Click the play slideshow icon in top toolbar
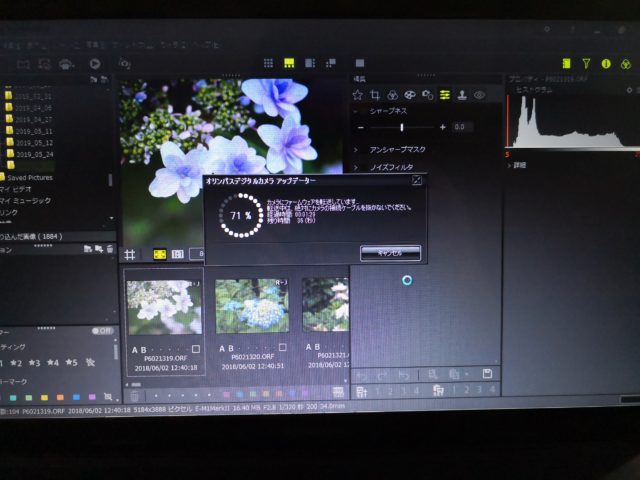Viewport: 640px width, 480px height. (x=95, y=64)
